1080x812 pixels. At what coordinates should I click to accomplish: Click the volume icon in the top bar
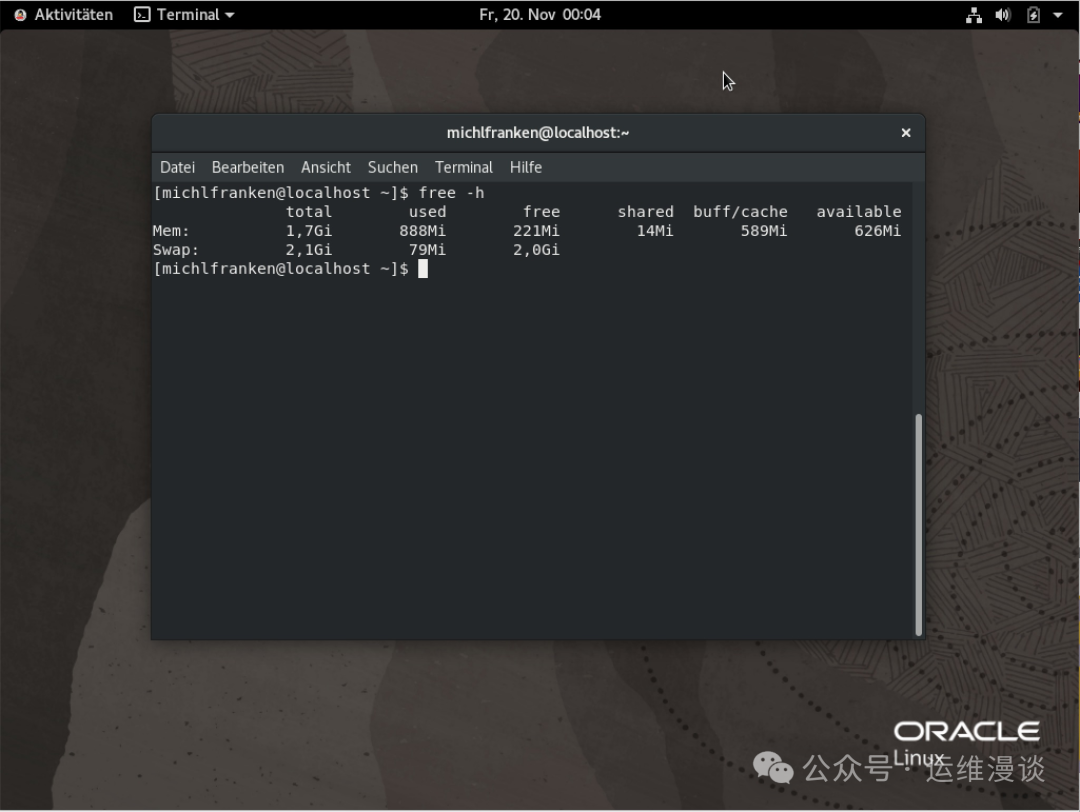point(1003,14)
